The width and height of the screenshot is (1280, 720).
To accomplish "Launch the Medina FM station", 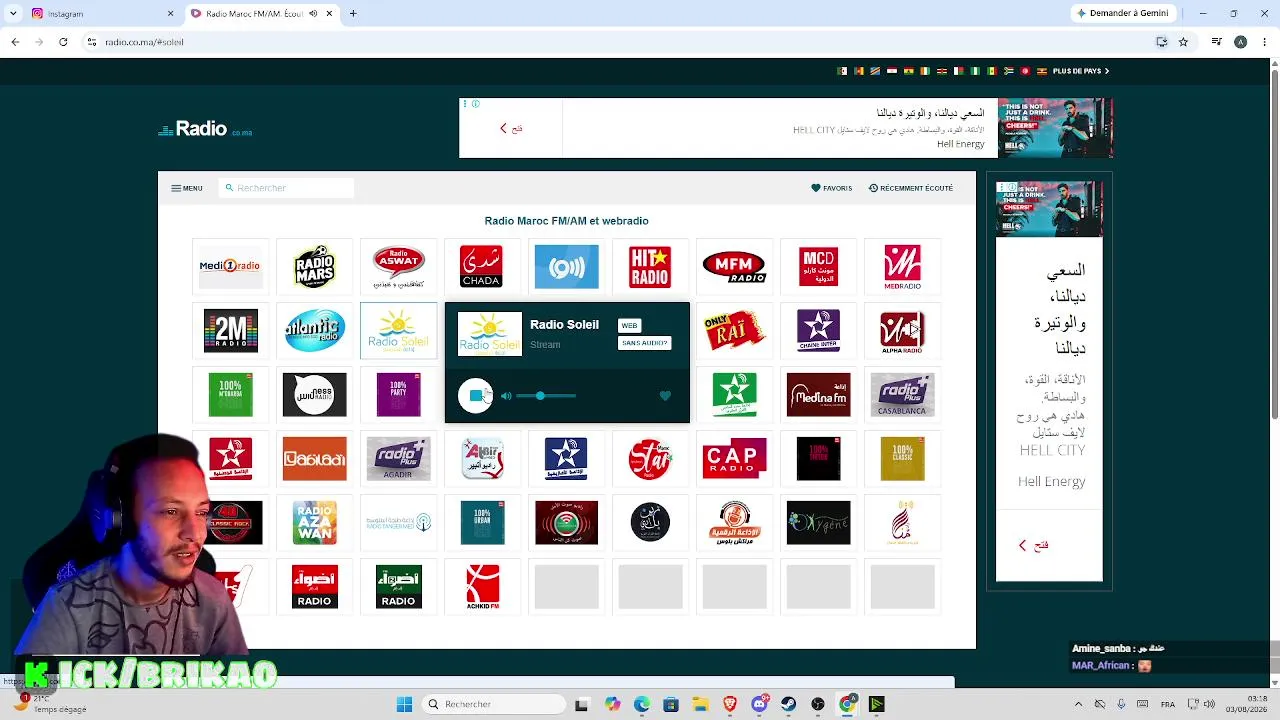I will coord(818,395).
